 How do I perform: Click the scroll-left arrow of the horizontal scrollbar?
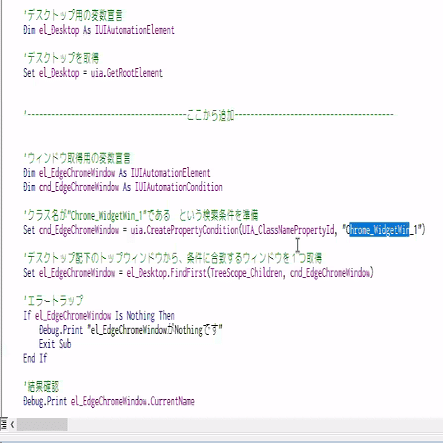(12, 424)
